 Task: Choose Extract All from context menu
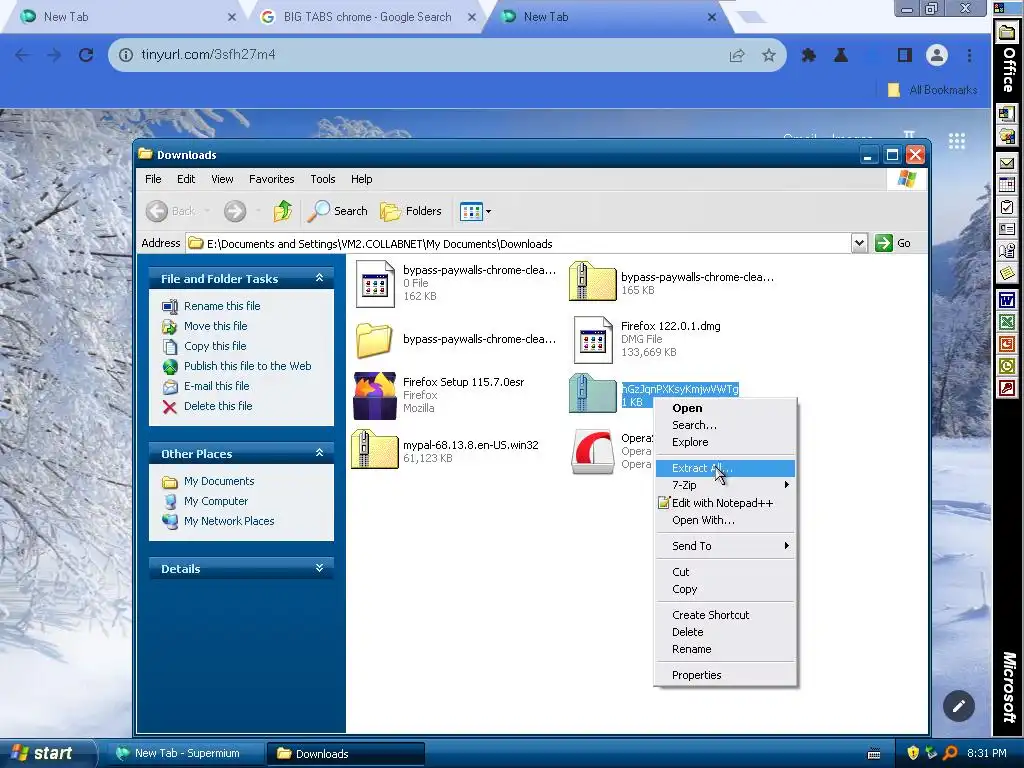coord(725,468)
